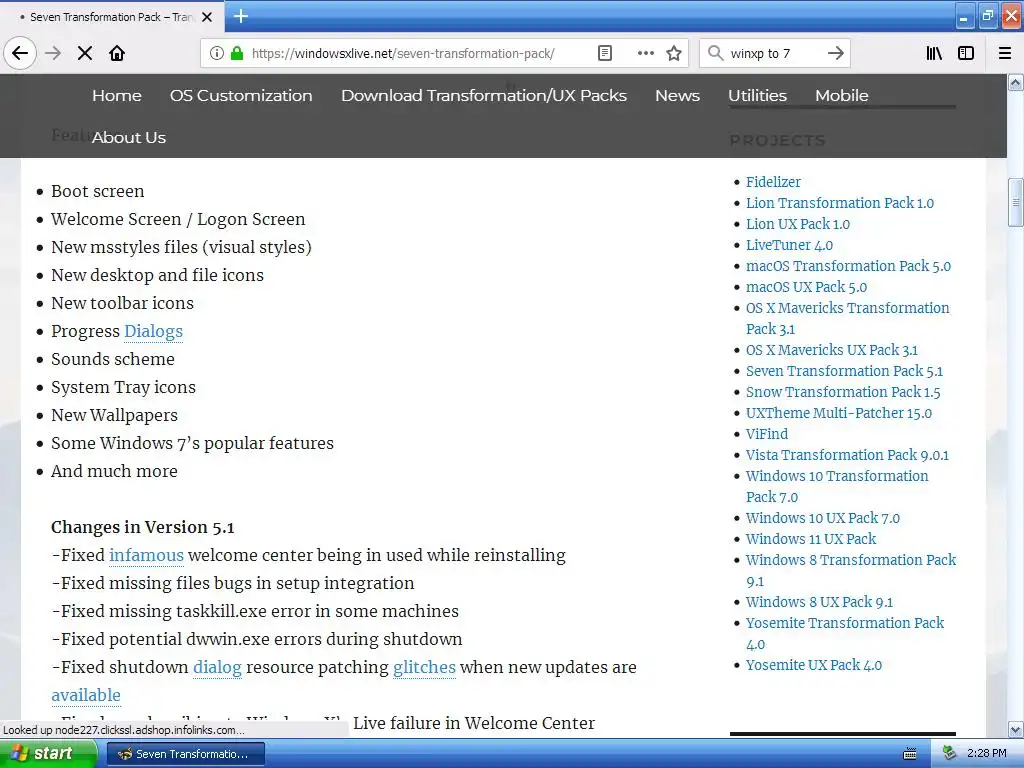
Task: Open the Home menu item
Action: [x=117, y=95]
